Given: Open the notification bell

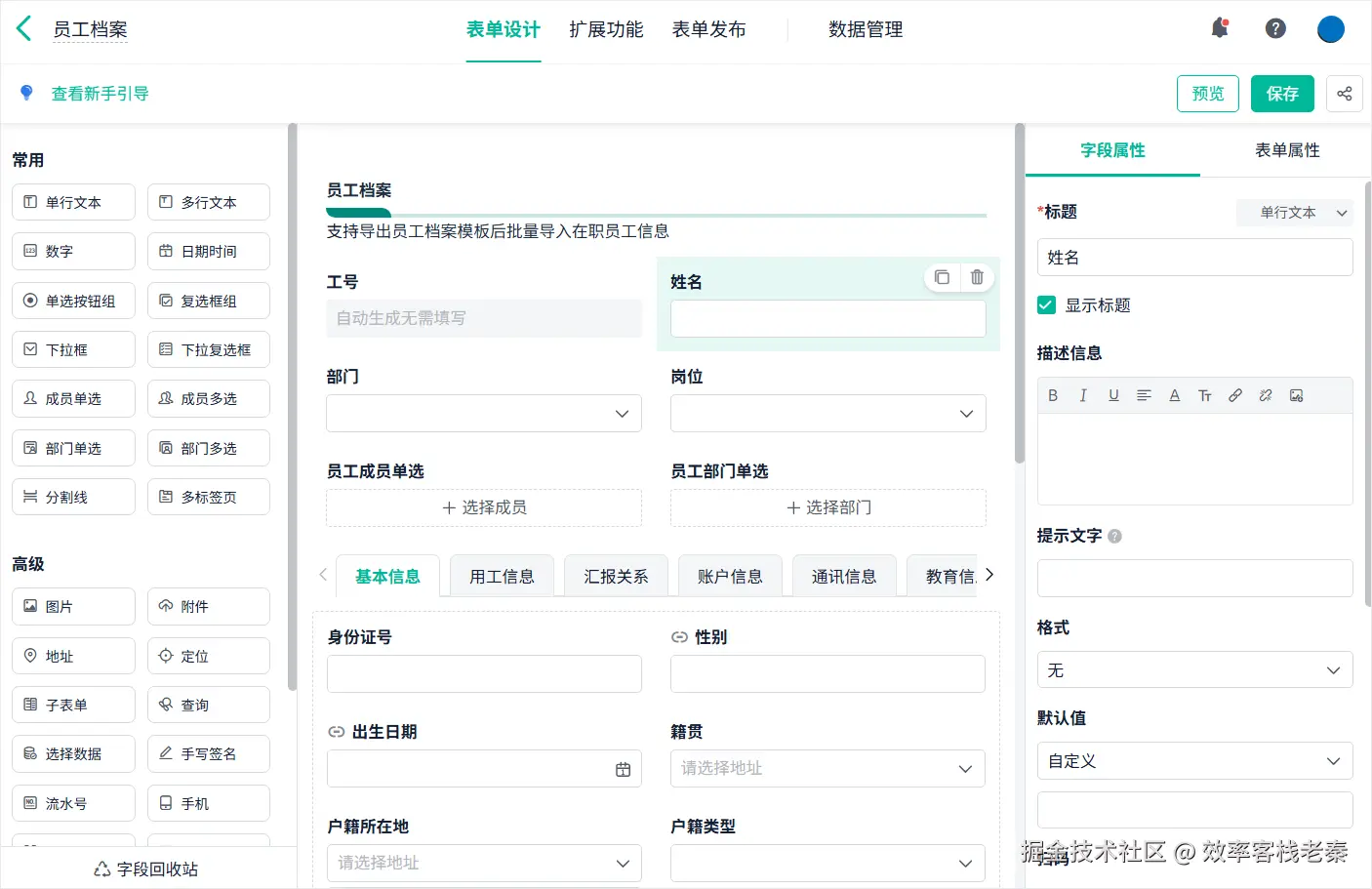Looking at the screenshot, I should click(1220, 28).
